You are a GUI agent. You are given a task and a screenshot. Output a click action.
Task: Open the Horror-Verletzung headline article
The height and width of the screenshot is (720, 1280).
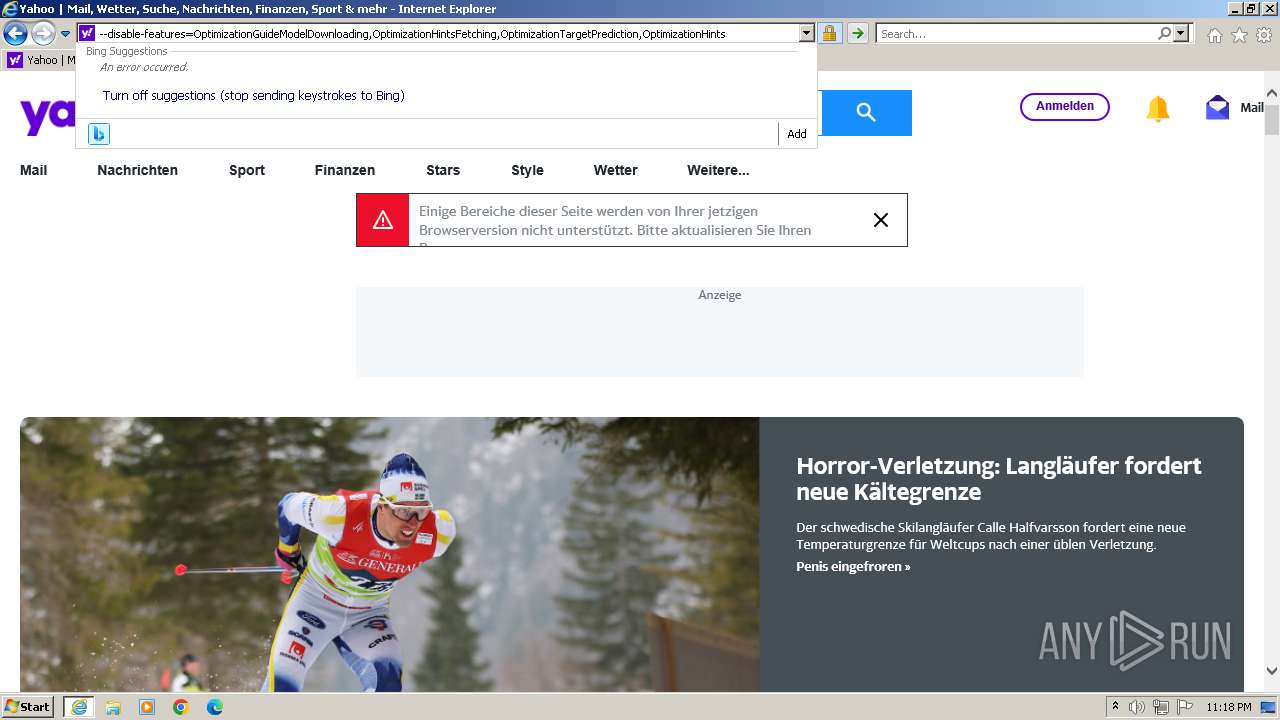(999, 479)
